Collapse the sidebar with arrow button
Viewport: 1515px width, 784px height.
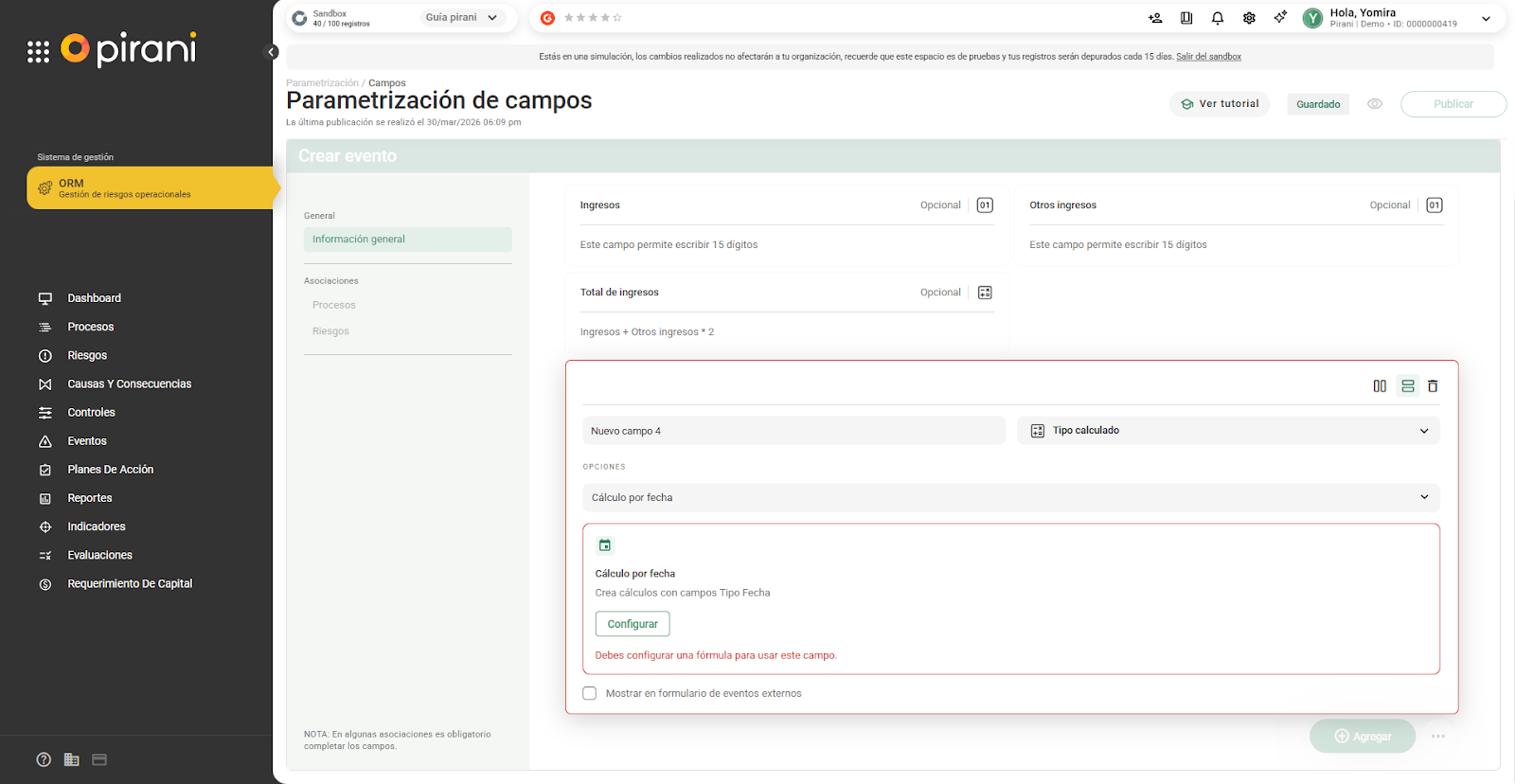pos(272,52)
